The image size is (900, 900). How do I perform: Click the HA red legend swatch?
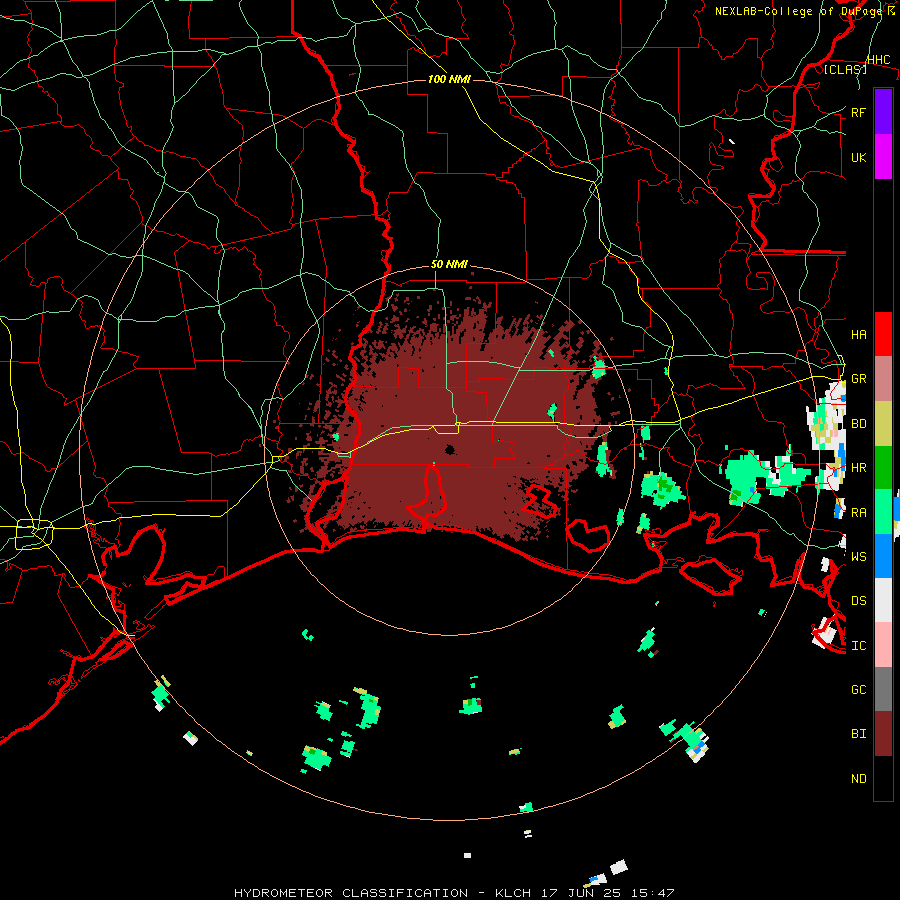883,334
